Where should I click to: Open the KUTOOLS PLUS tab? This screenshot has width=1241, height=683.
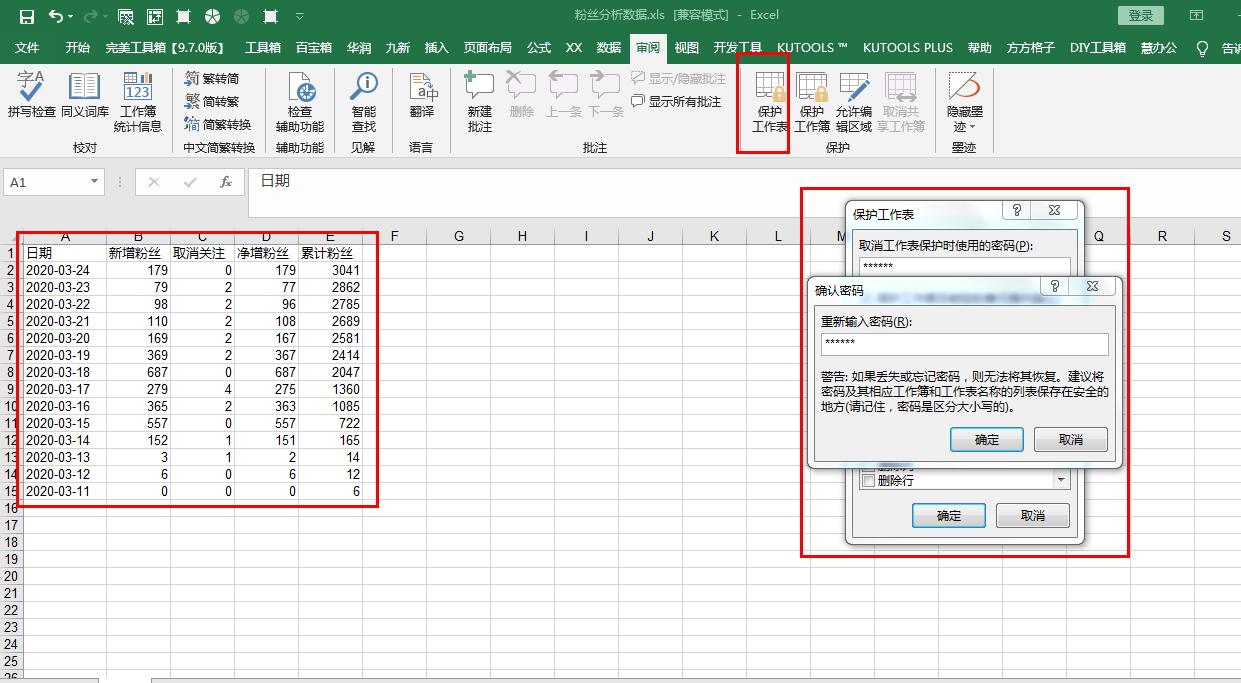point(906,47)
